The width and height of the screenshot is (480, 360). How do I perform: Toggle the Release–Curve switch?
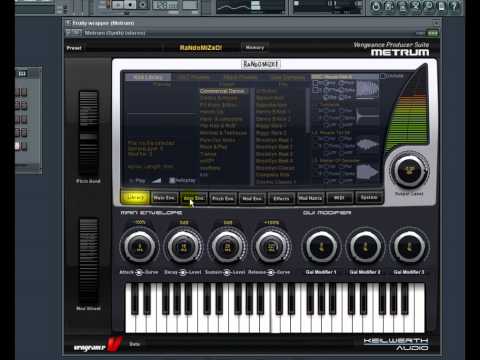pyautogui.click(x=271, y=272)
